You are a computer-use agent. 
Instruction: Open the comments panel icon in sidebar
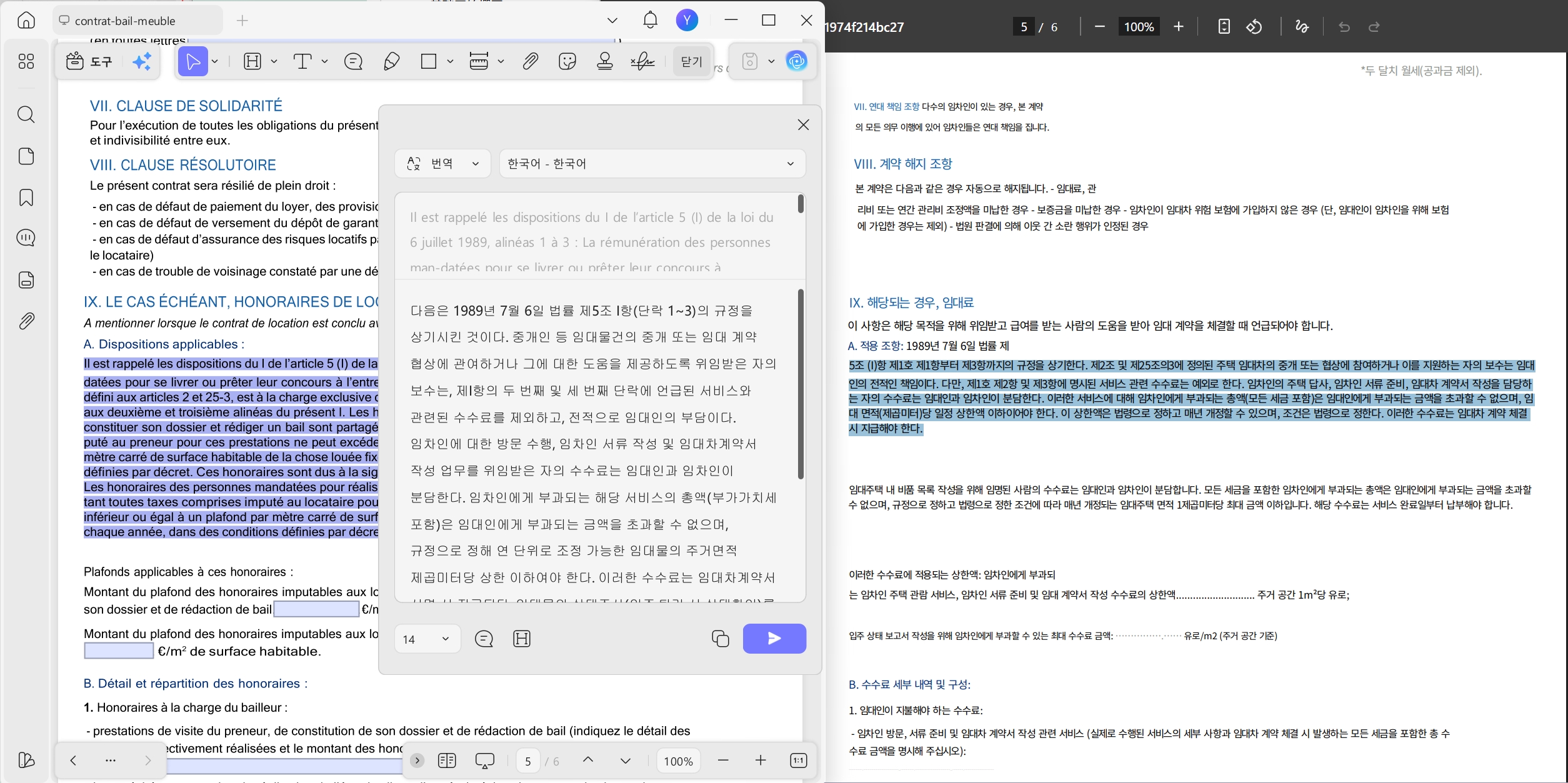point(26,238)
